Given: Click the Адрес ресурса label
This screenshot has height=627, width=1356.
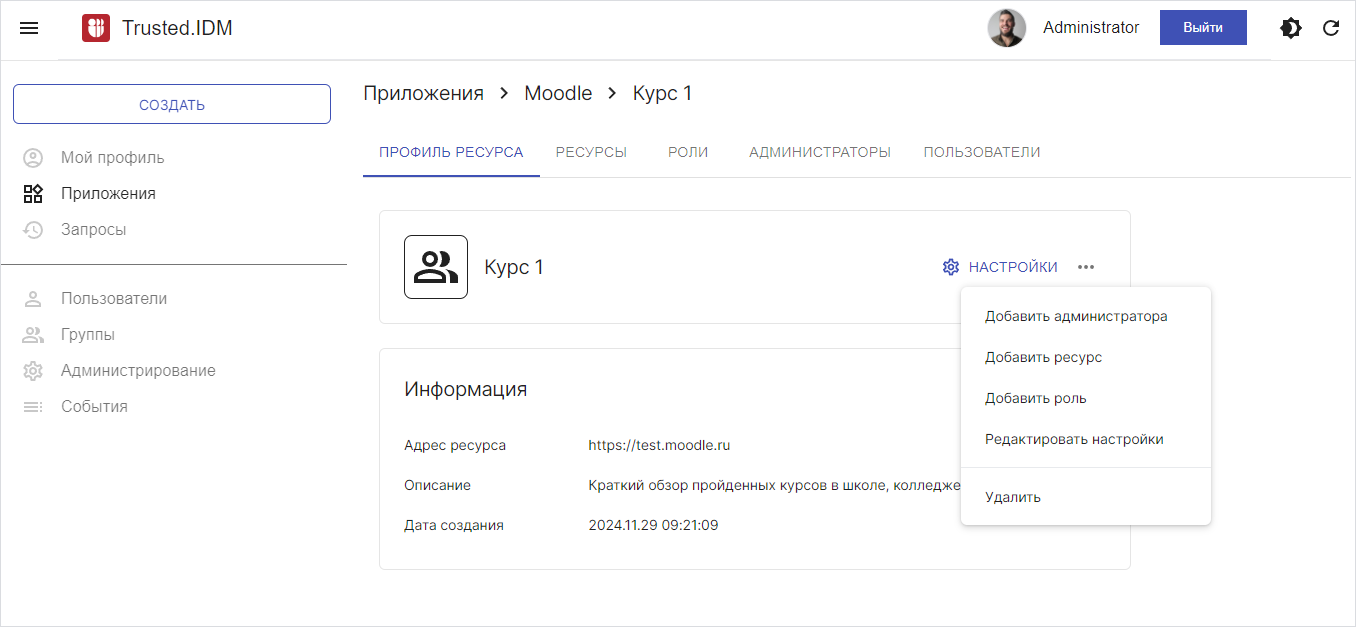Looking at the screenshot, I should coord(455,446).
